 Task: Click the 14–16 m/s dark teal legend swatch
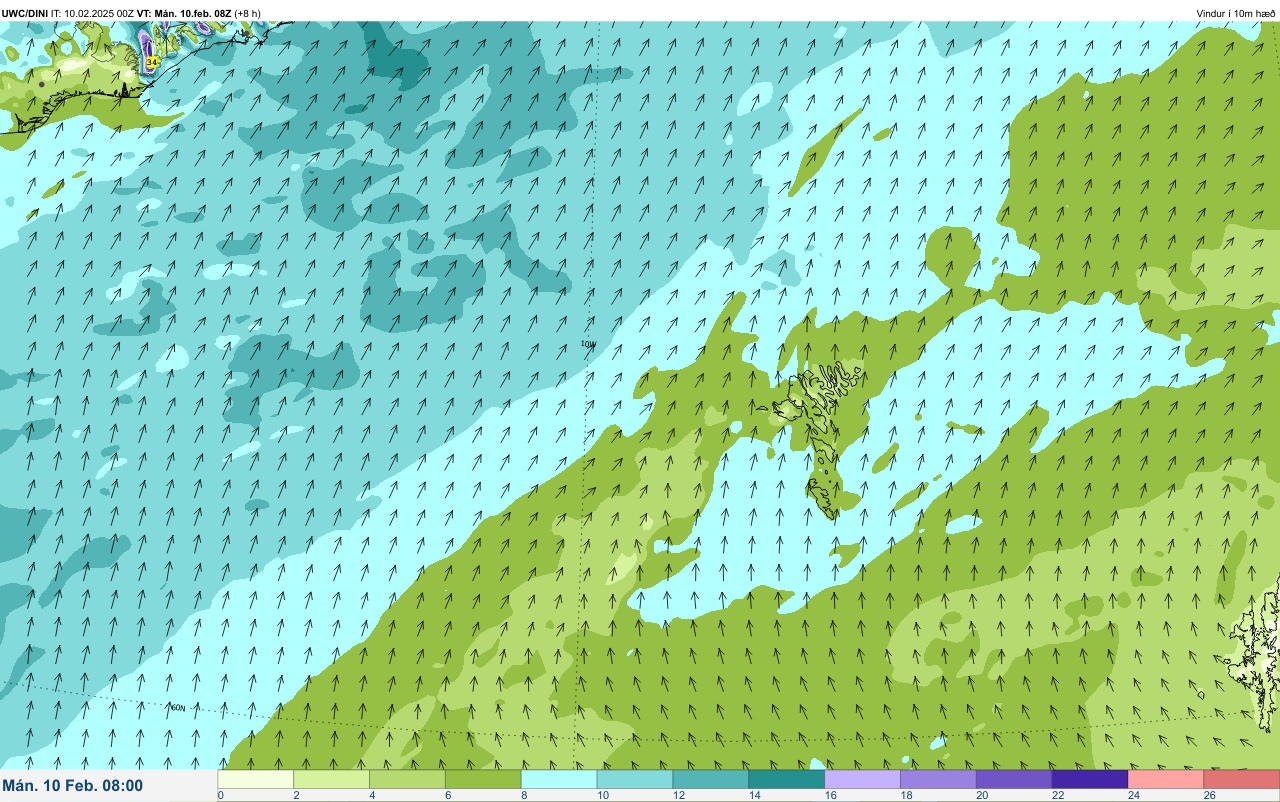tap(787, 780)
